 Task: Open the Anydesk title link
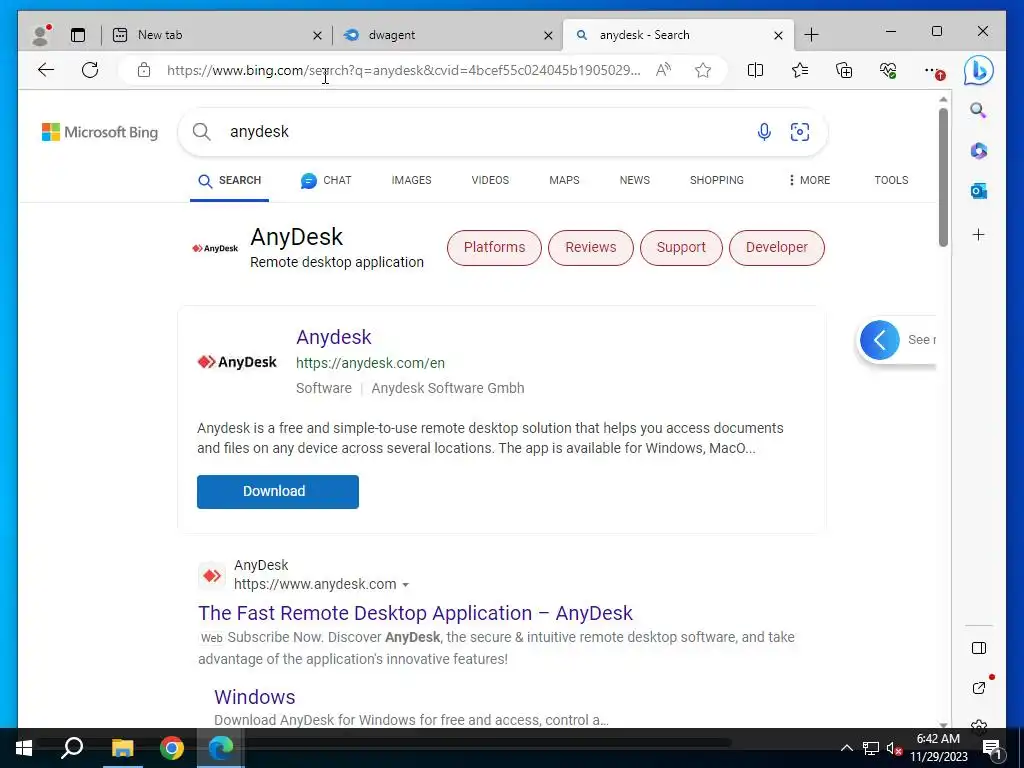334,337
